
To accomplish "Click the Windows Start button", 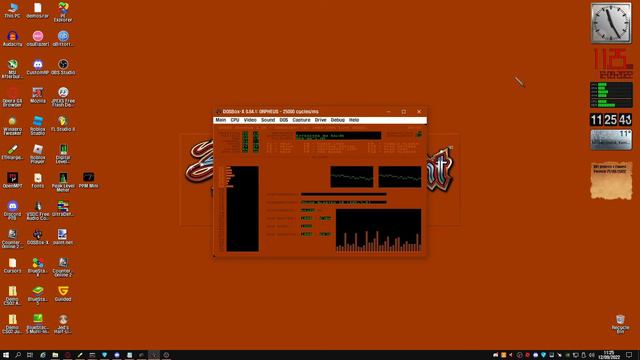I will [x=6, y=355].
